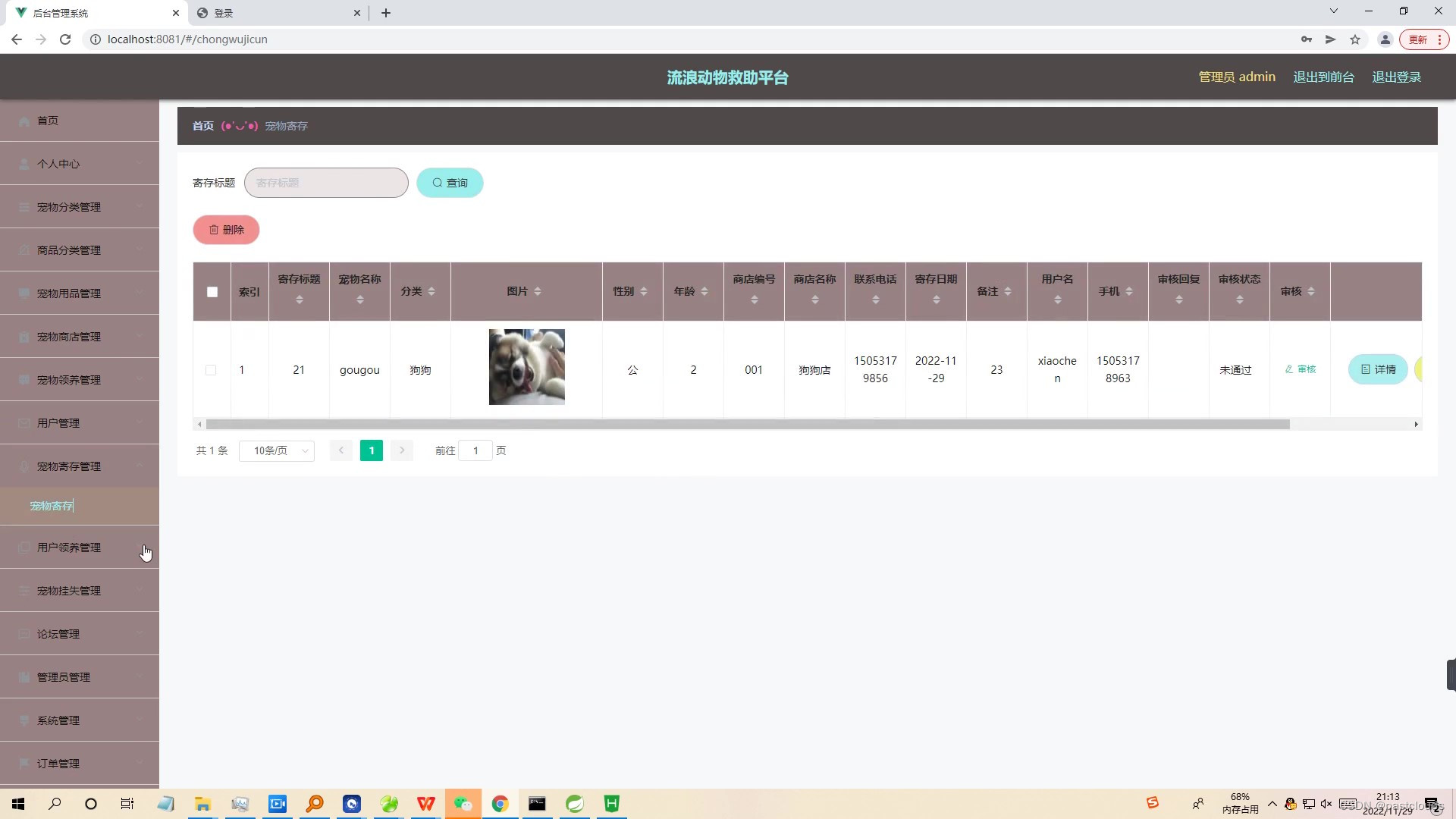The width and height of the screenshot is (1456, 819).
Task: Select the 宠物商店管理 store icon
Action: [x=24, y=336]
